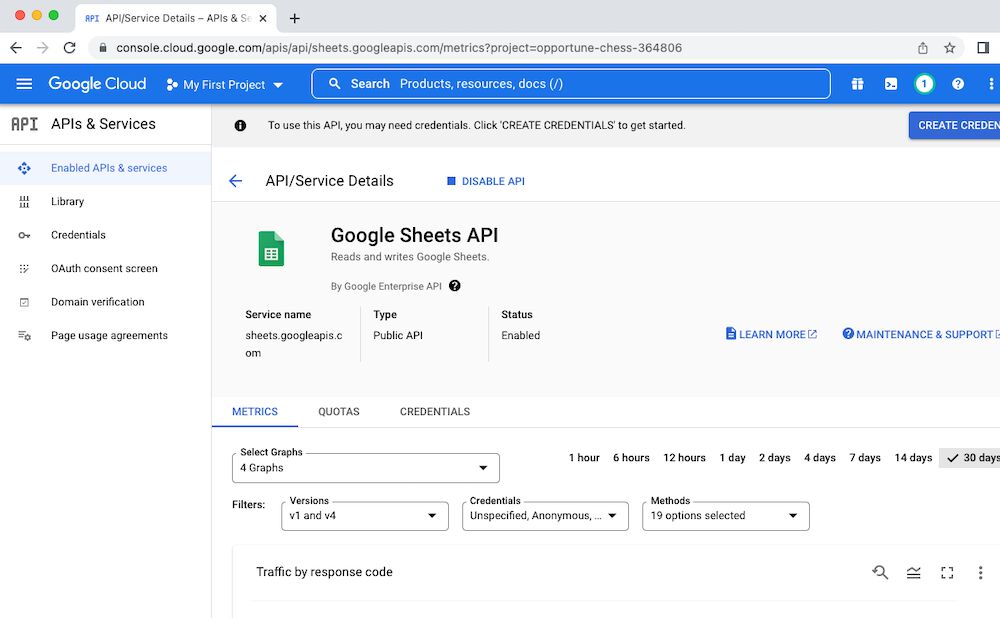Open the Methods filter dropdown
This screenshot has height=618, width=1000.
tap(725, 516)
